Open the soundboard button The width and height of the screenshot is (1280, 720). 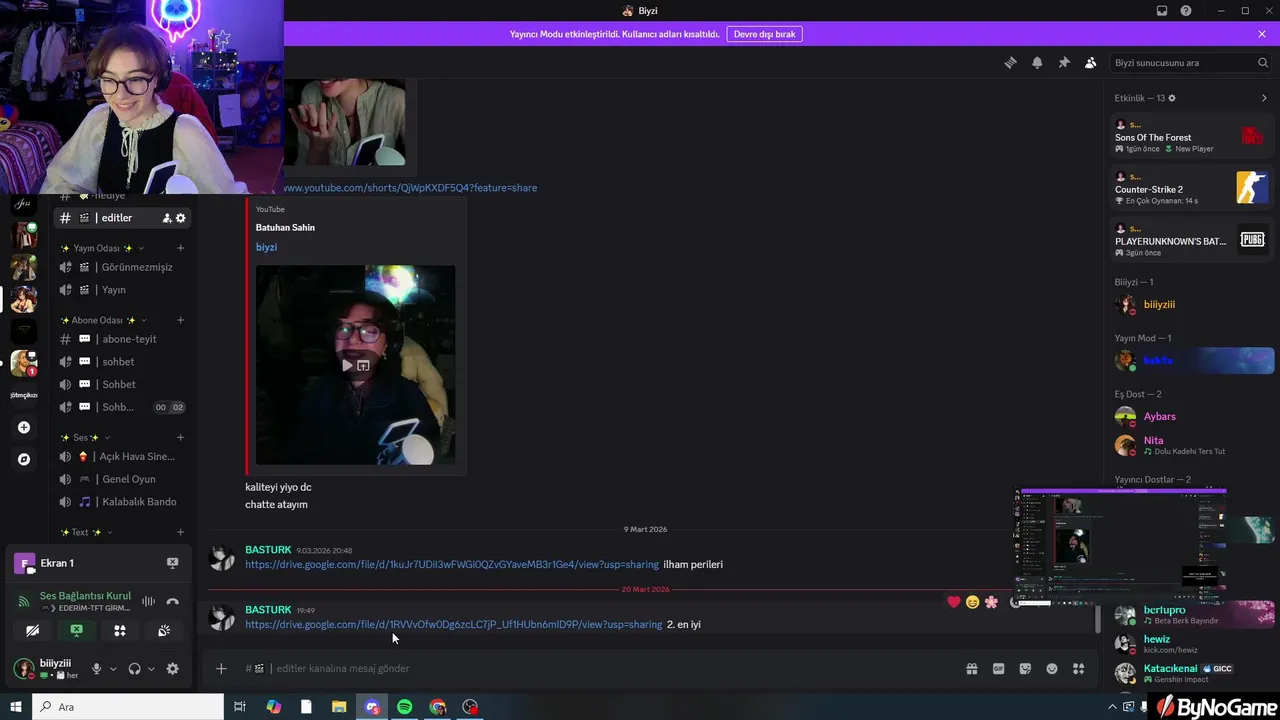[164, 630]
